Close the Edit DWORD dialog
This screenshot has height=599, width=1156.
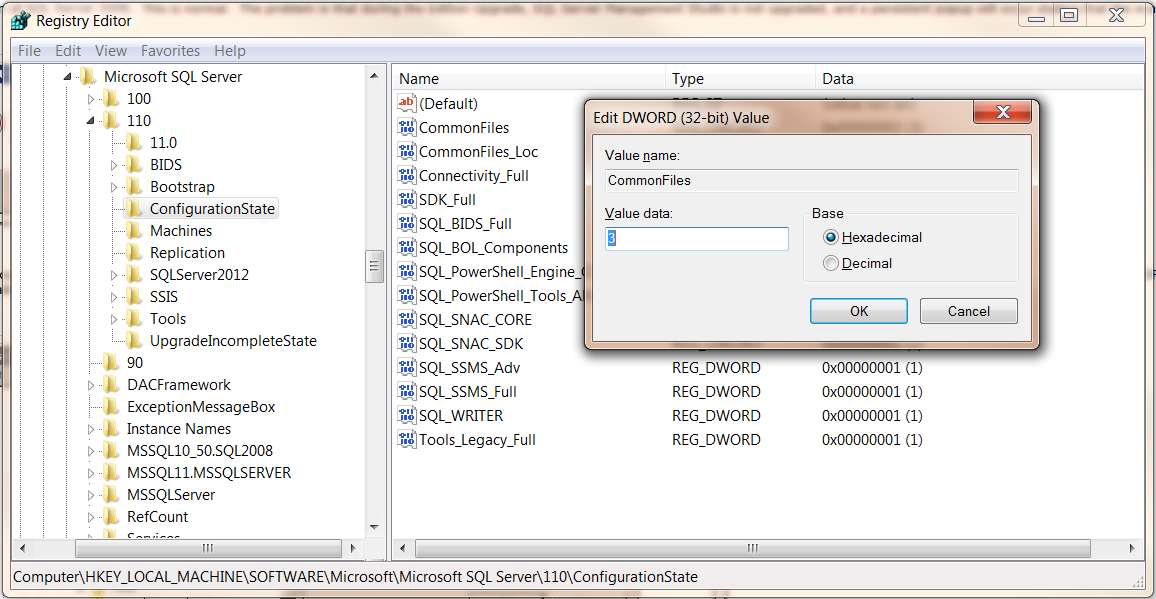1002,112
